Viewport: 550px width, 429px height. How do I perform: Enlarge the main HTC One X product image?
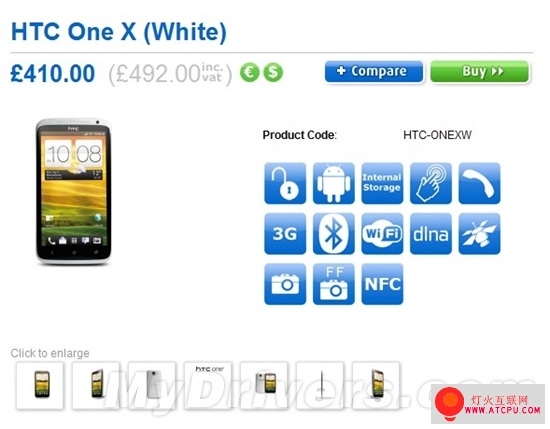coord(73,191)
